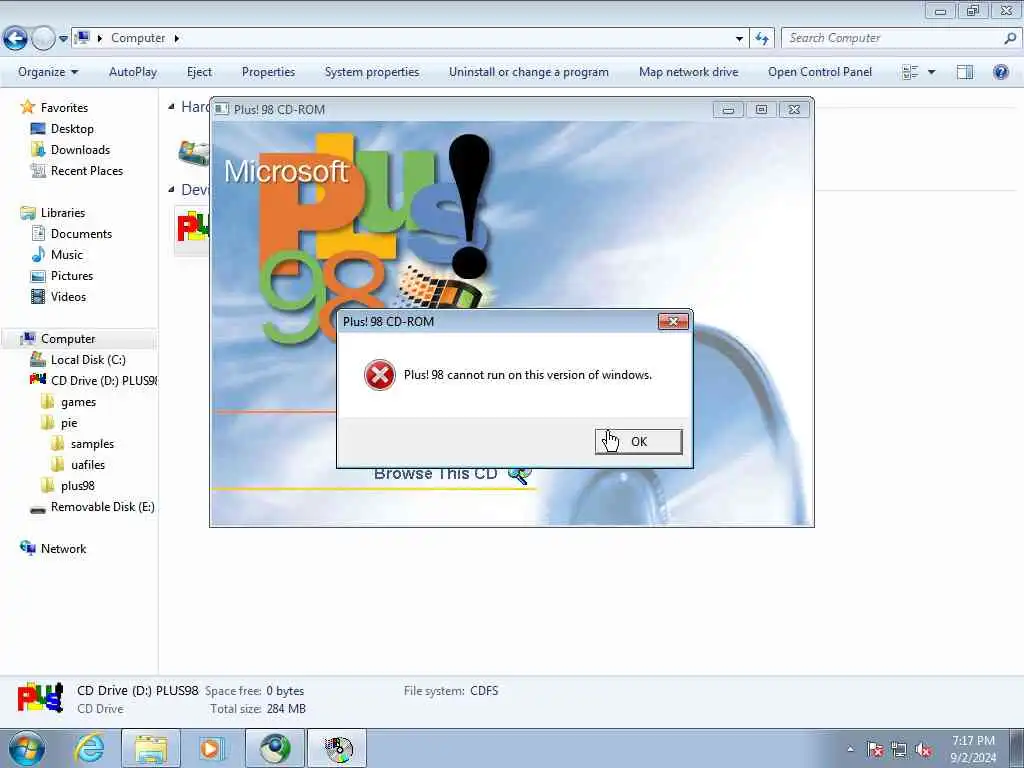Open the taskbar clock and date
The height and width of the screenshot is (768, 1024).
pyautogui.click(x=973, y=749)
